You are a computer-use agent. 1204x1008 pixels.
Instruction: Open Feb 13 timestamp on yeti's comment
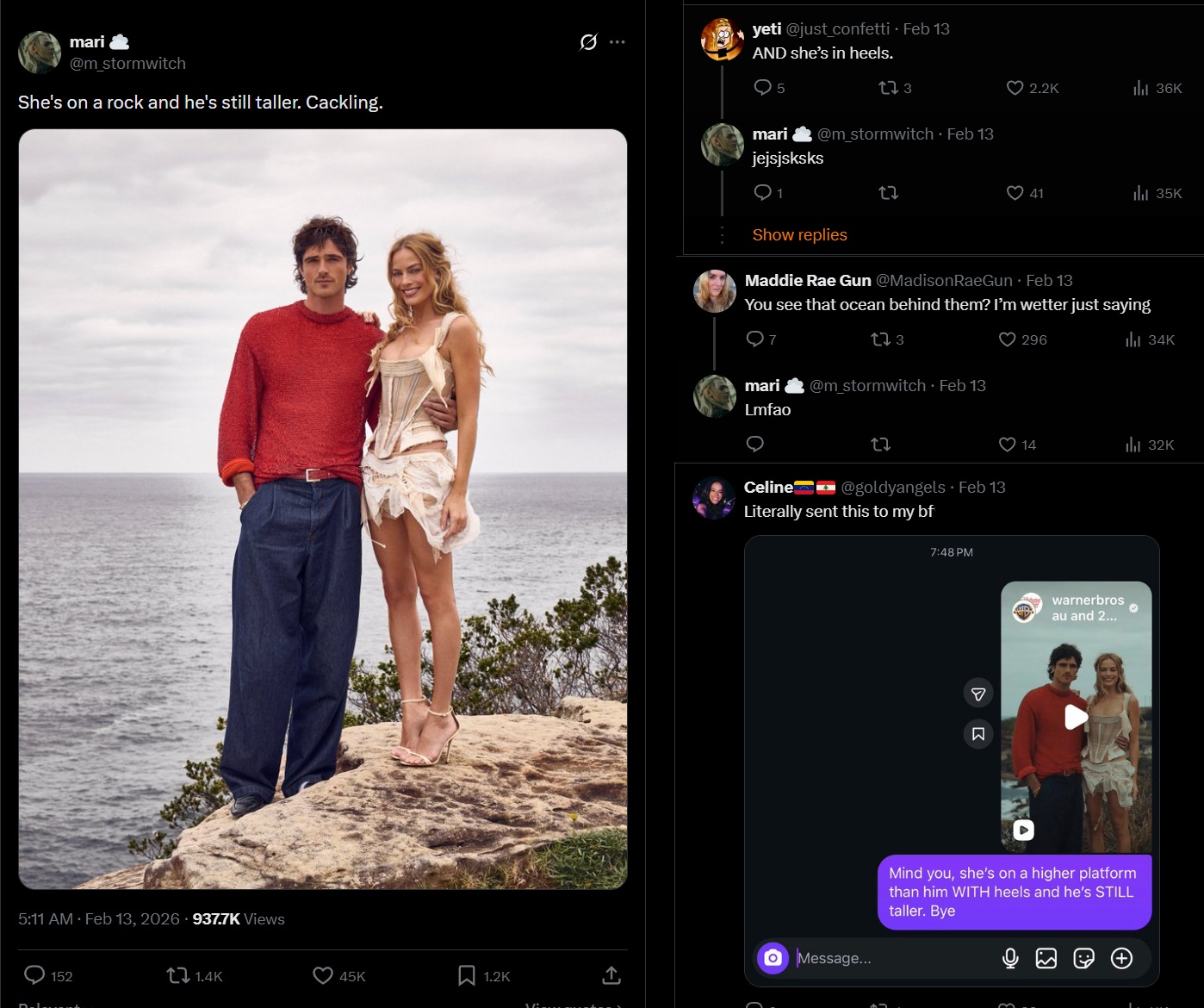[x=927, y=28]
